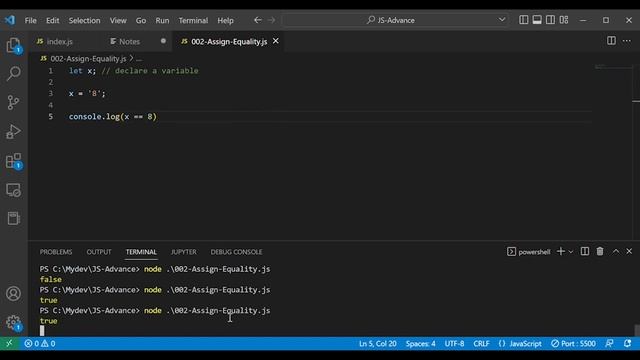Go back with the navigation arrow
The width and height of the screenshot is (640, 360).
(x=258, y=20)
